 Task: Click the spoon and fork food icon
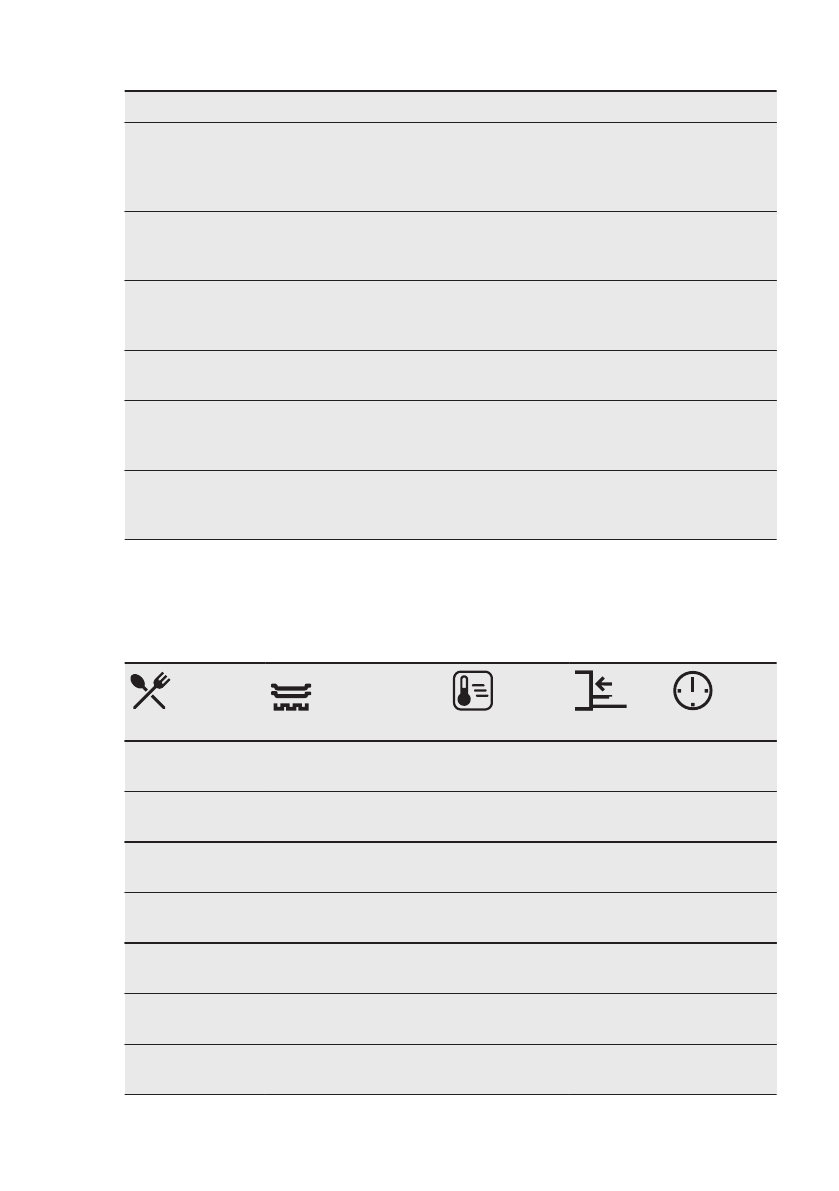pos(150,691)
